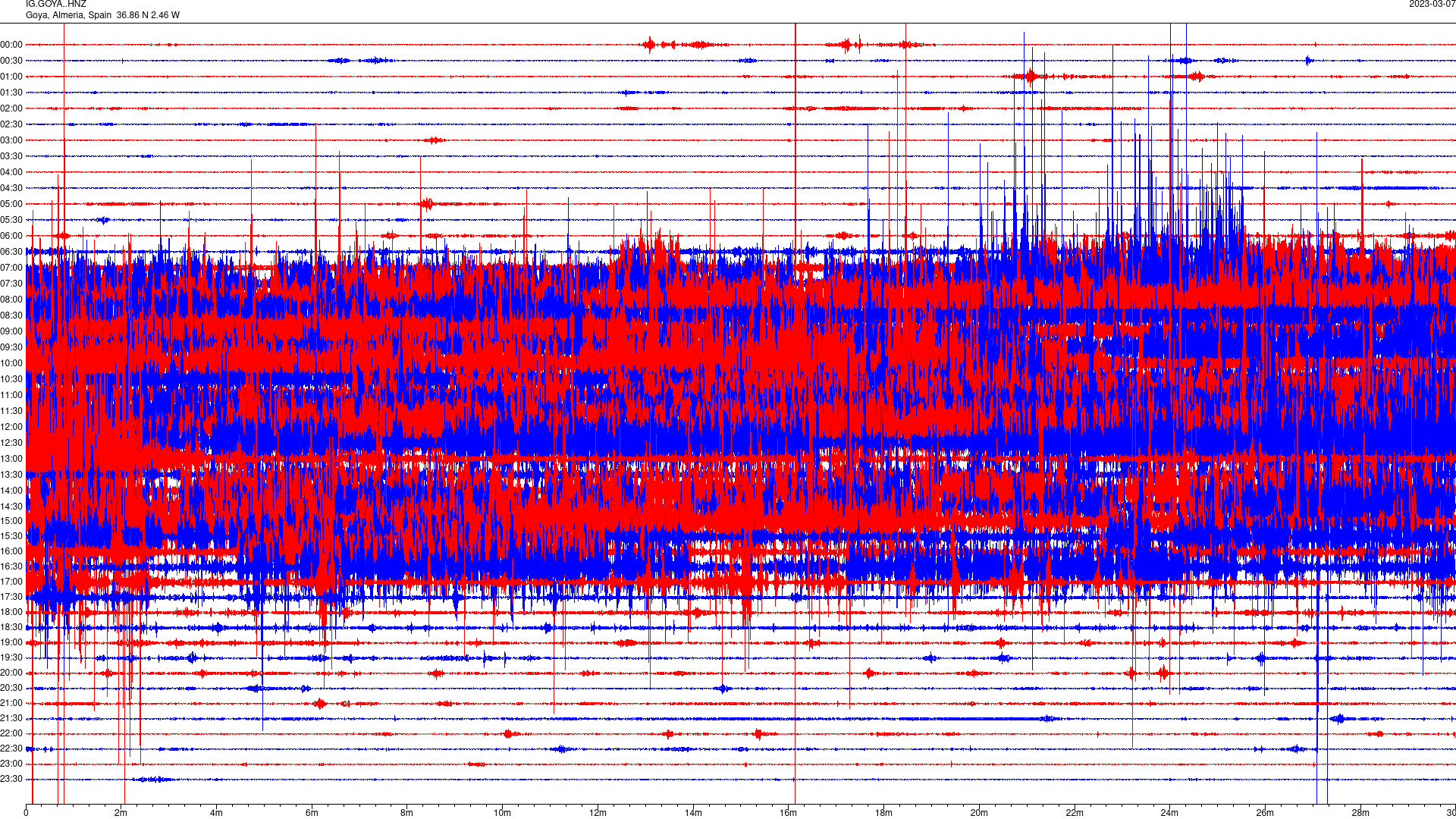Viewport: 1456px width, 819px height.
Task: Click the 20m tick on the time axis
Action: coord(979,813)
